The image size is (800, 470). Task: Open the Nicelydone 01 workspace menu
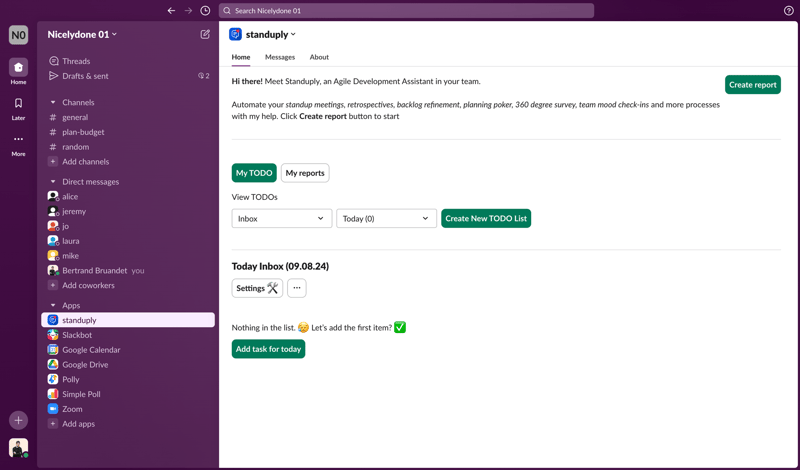tap(82, 34)
